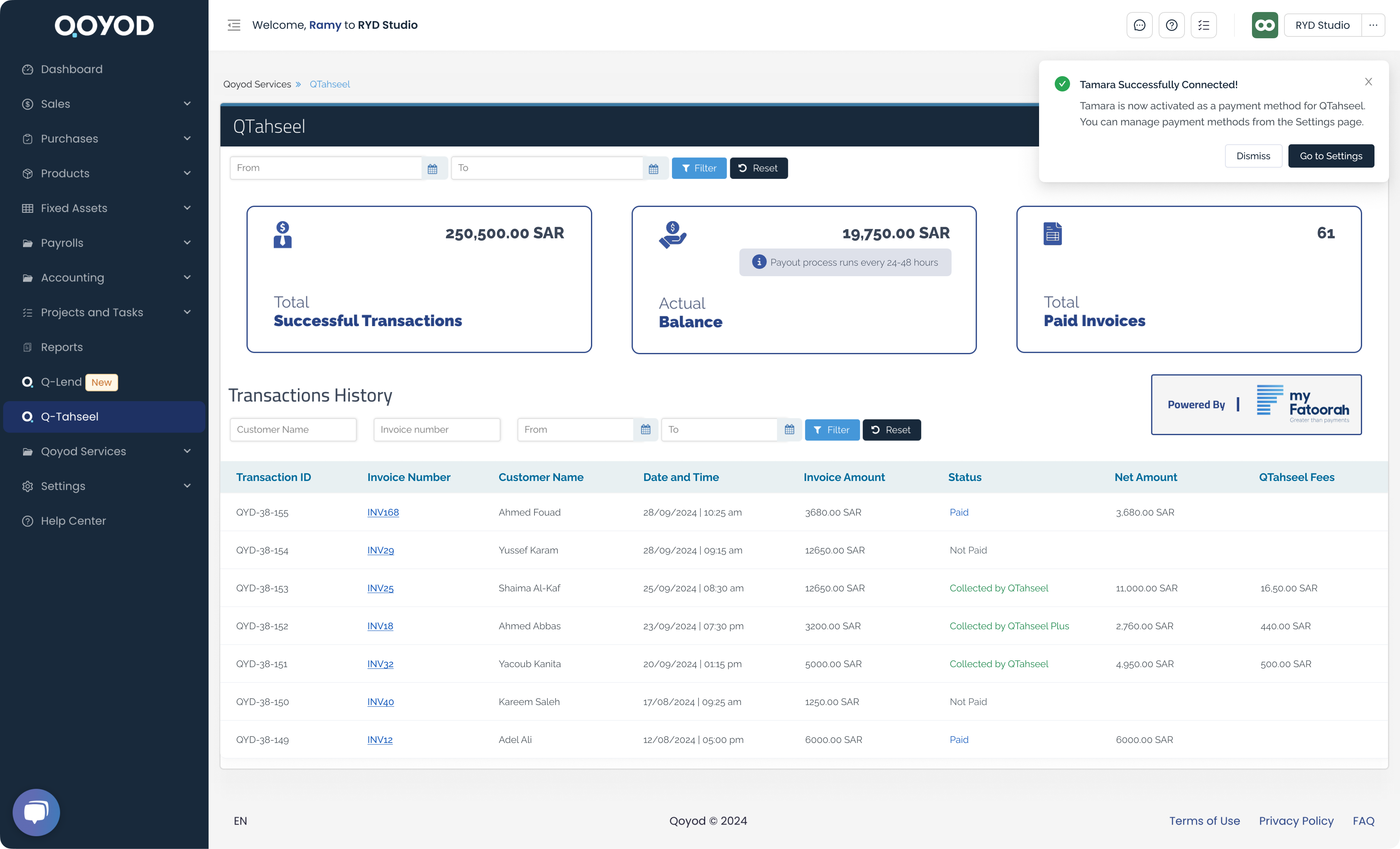
Task: Go to Reports in sidebar
Action: [61, 347]
